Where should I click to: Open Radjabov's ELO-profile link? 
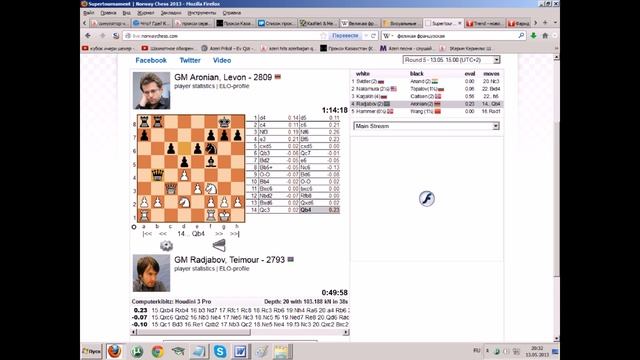click(234, 269)
